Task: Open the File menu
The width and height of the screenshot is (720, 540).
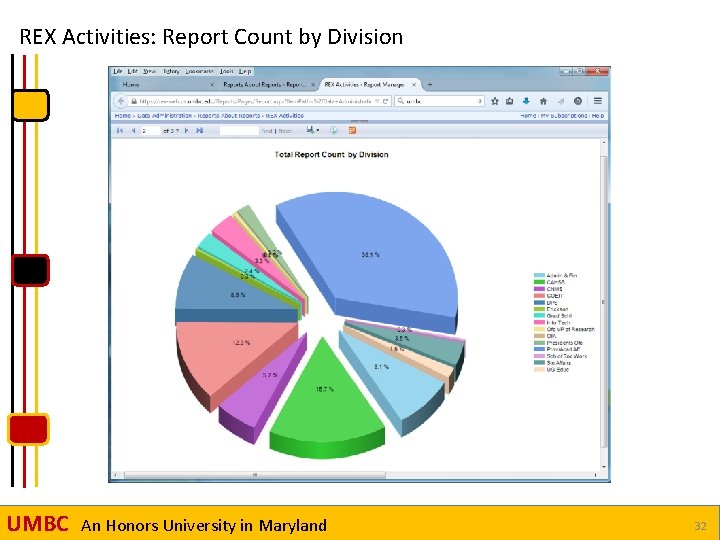Action: tap(118, 71)
